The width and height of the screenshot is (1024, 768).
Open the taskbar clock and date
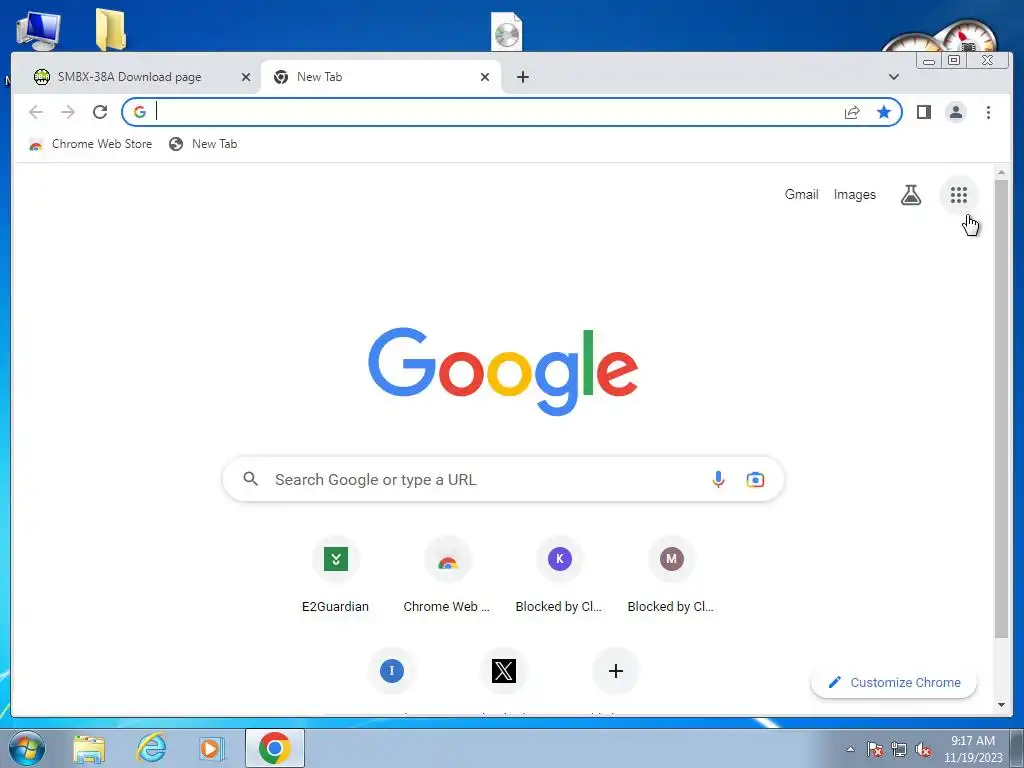click(972, 749)
